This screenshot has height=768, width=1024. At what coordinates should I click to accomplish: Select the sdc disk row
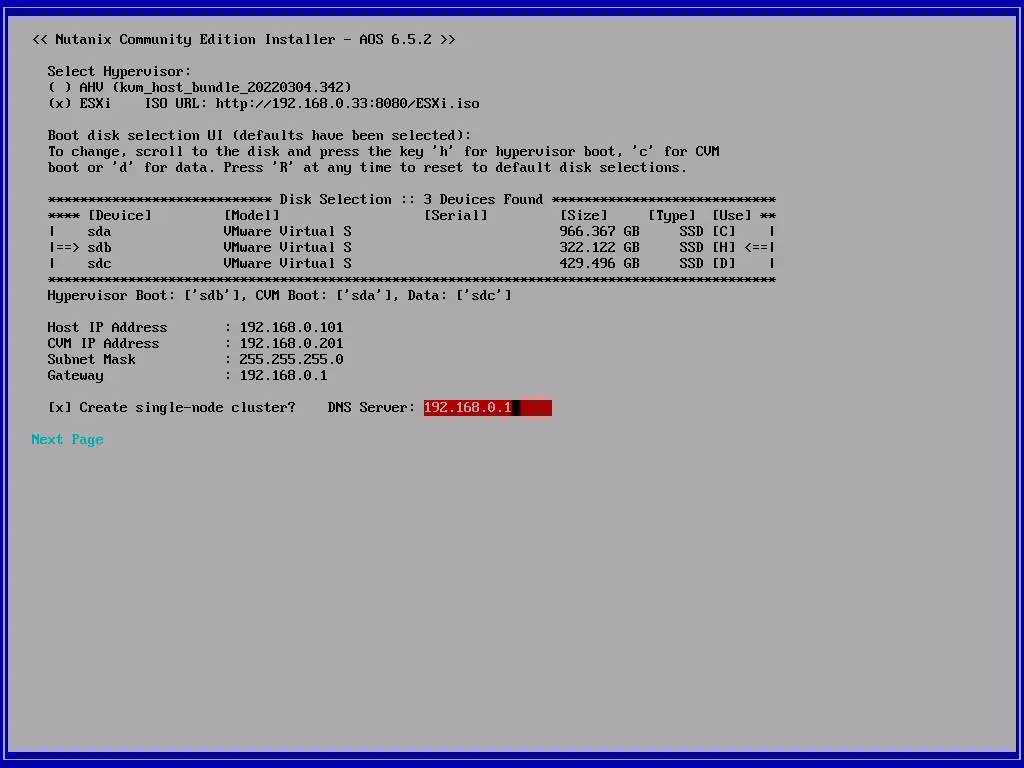[x=99, y=263]
